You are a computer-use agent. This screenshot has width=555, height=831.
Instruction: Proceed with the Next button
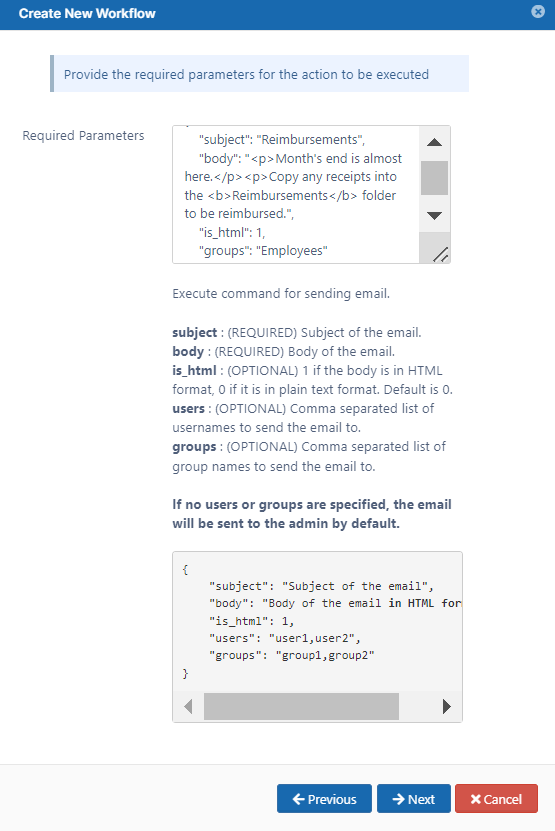tap(413, 799)
